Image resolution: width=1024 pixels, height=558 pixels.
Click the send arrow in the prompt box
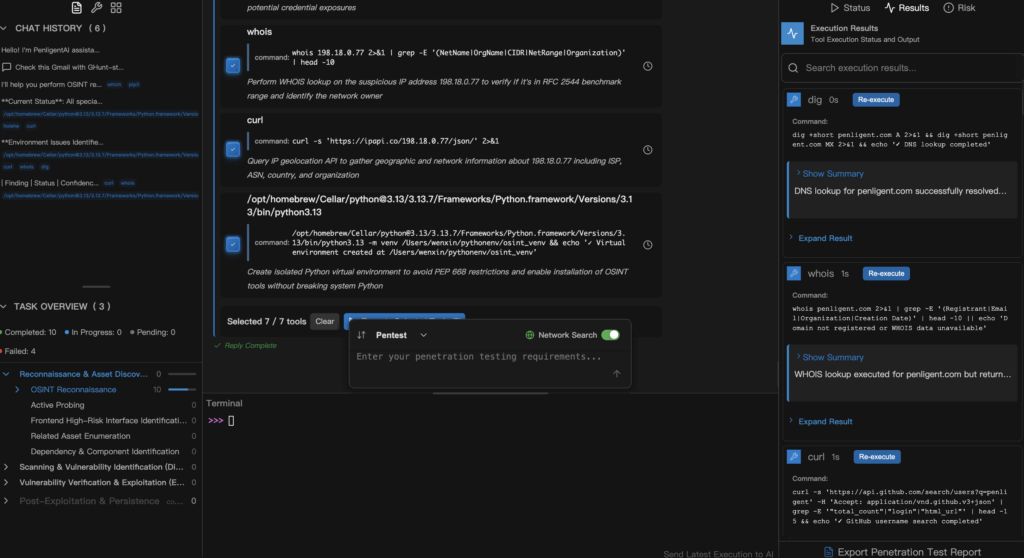coord(616,373)
